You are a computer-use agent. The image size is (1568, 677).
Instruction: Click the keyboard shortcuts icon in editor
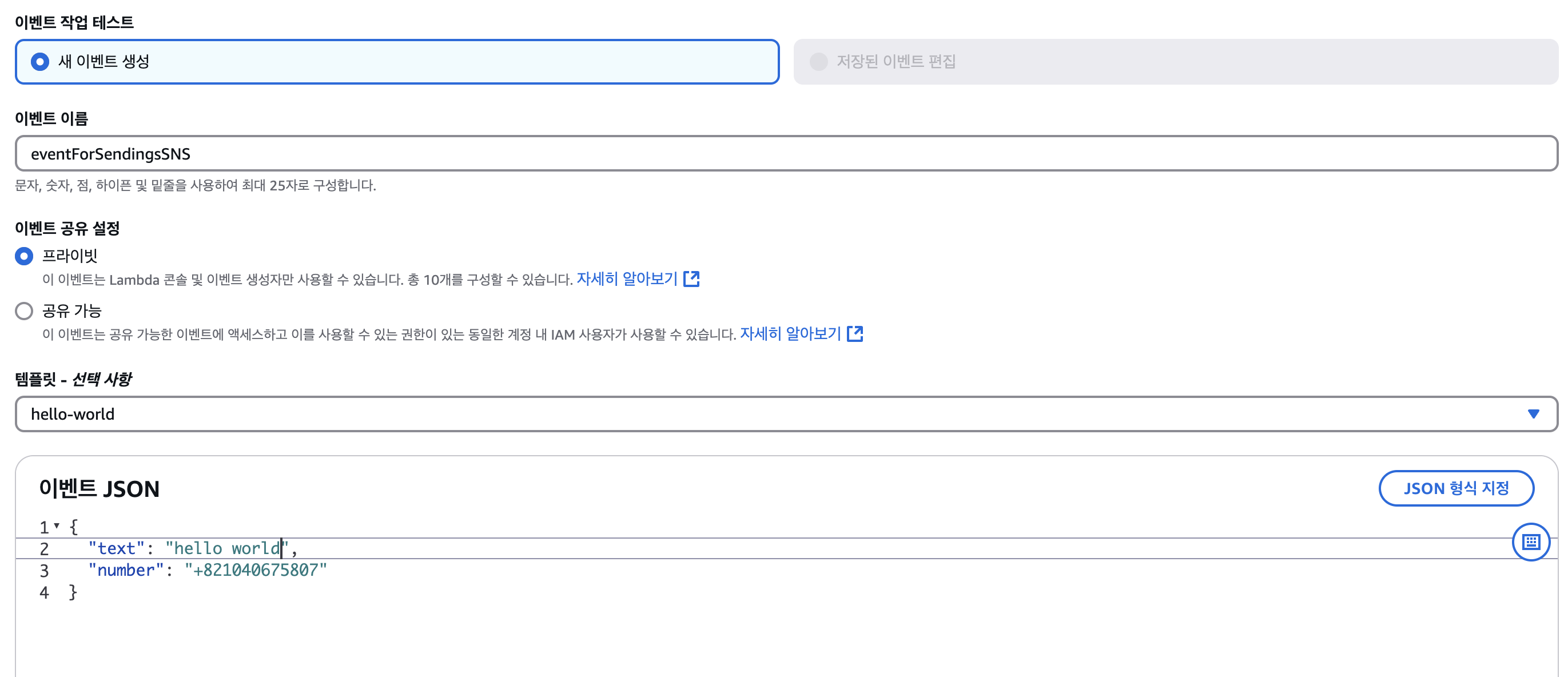tap(1531, 541)
